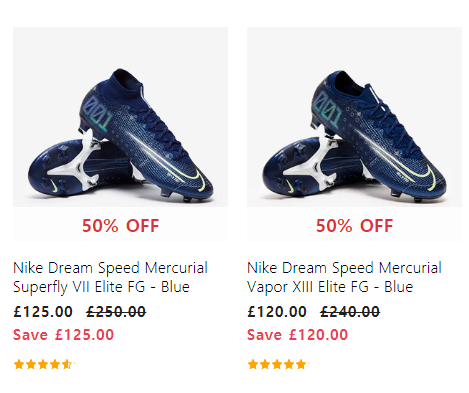
Task: Click the 50% OFF badge under Superfly boot
Action: tap(120, 226)
